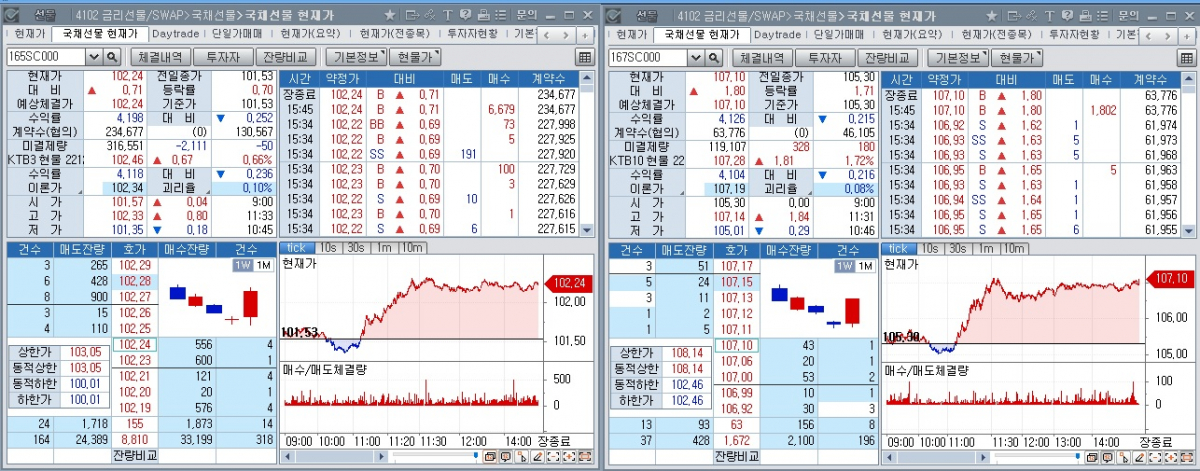The height and width of the screenshot is (471, 1200).
Task: Switch to 현재가 tab in right window
Action: pos(631,33)
